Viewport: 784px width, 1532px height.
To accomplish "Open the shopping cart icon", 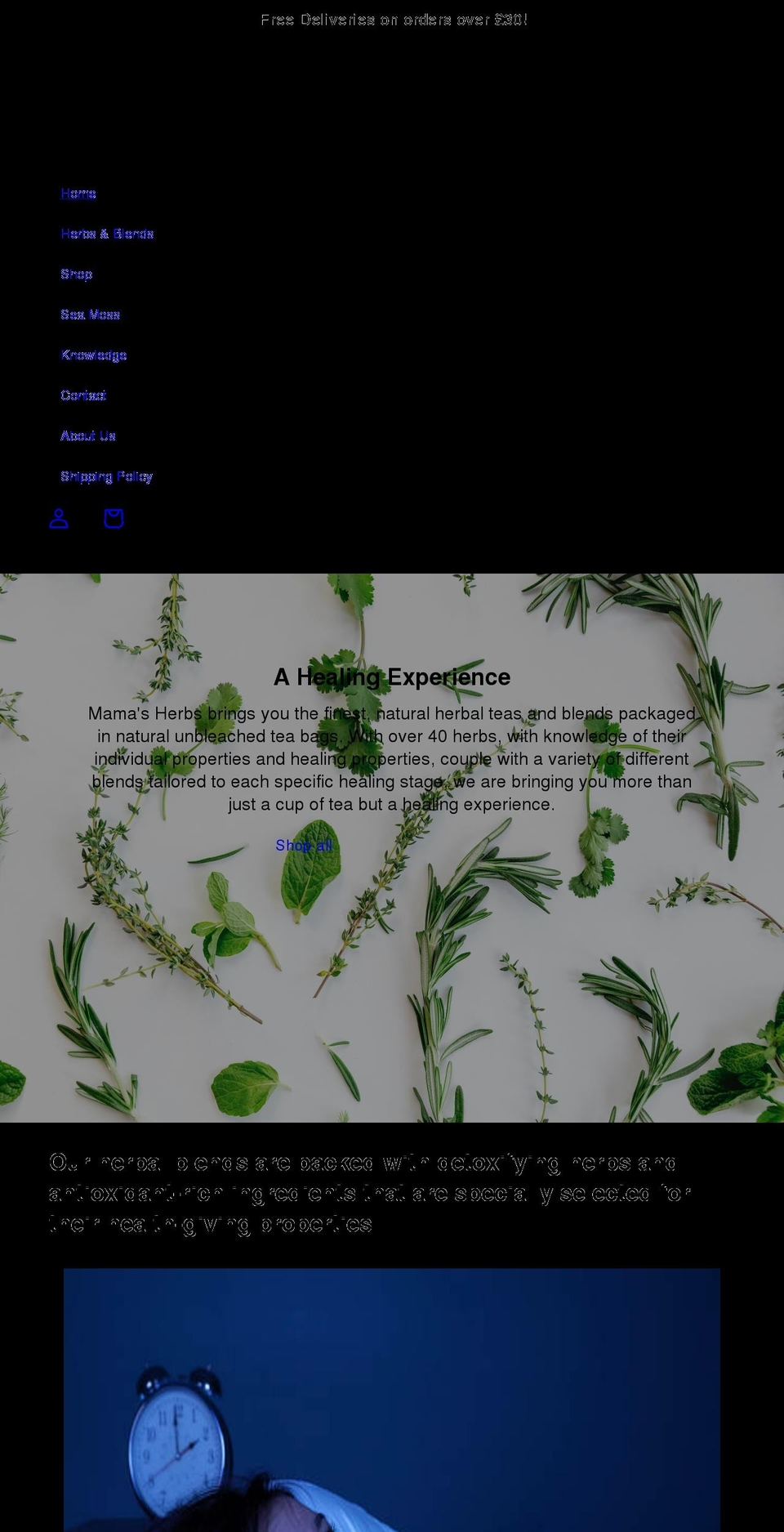I will (x=114, y=518).
